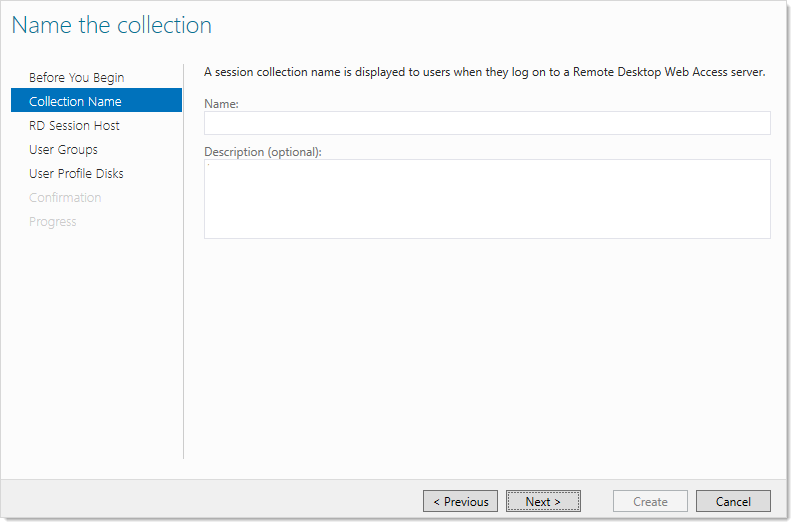This screenshot has width=795, height=526.
Task: Select the Collection Name step
Action: click(x=96, y=100)
